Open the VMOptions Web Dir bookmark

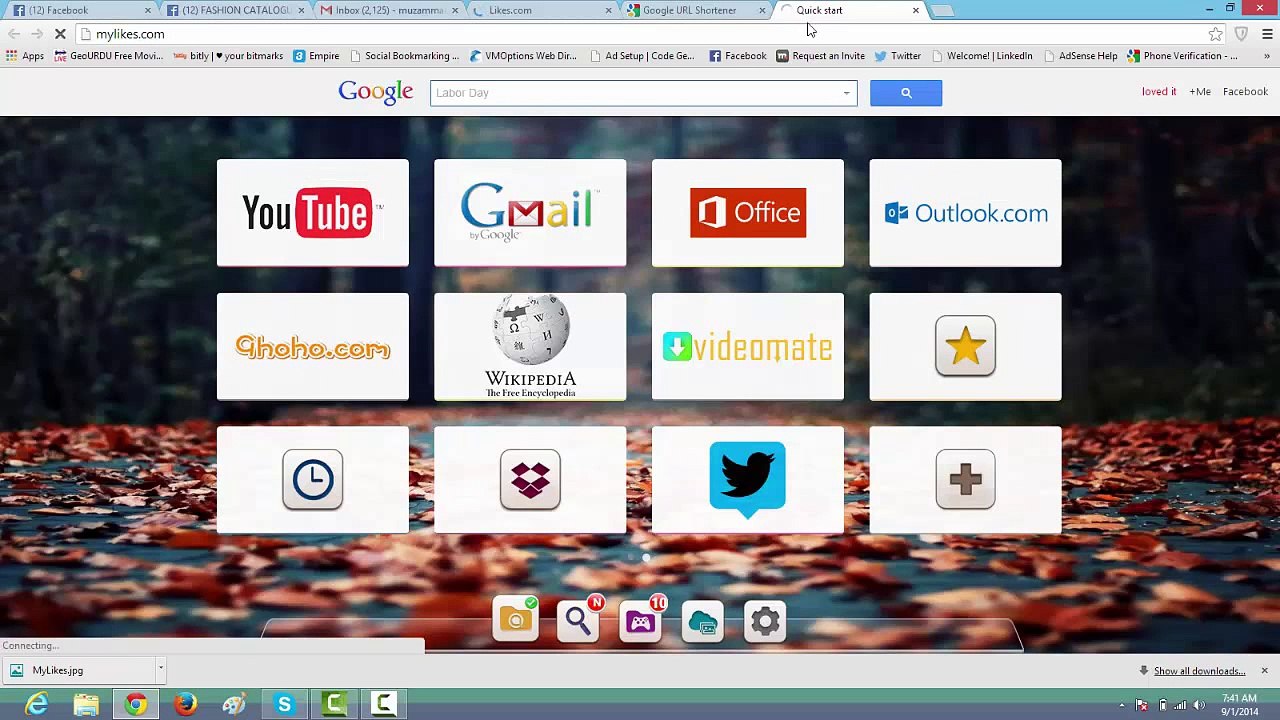pos(523,56)
